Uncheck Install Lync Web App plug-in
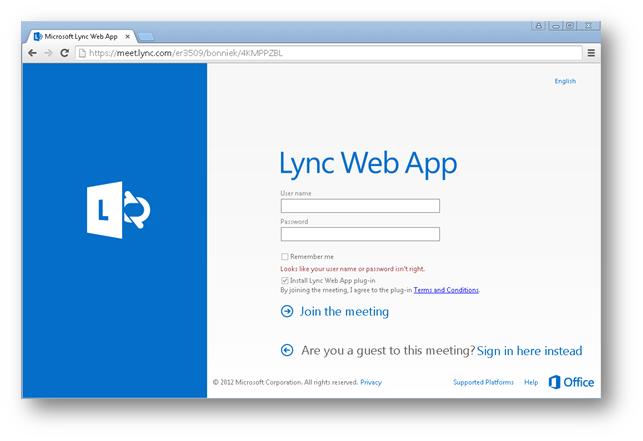The width and height of the screenshot is (643, 441). [285, 281]
